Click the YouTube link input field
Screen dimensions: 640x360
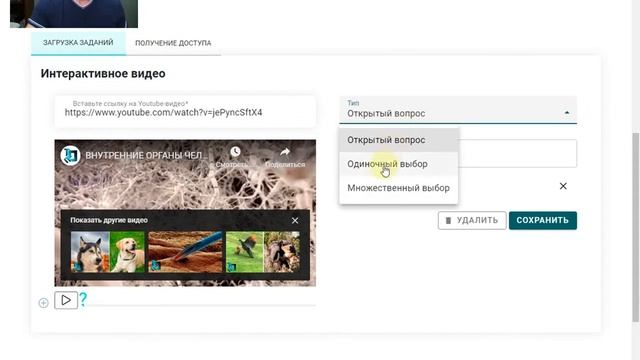click(x=185, y=111)
